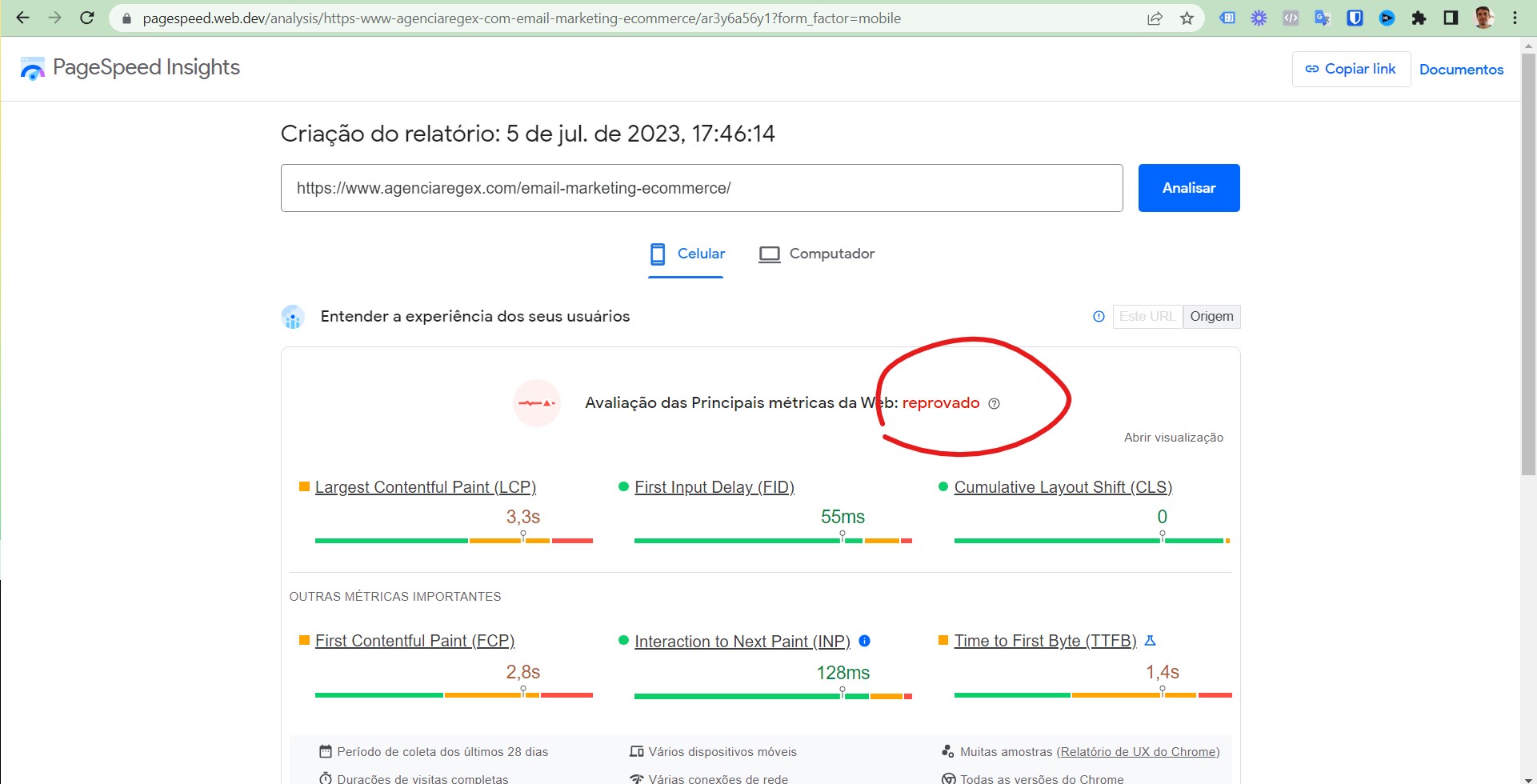Screen dimensions: 1537x784
Task: Click the INP distribution bar
Action: pos(773,696)
